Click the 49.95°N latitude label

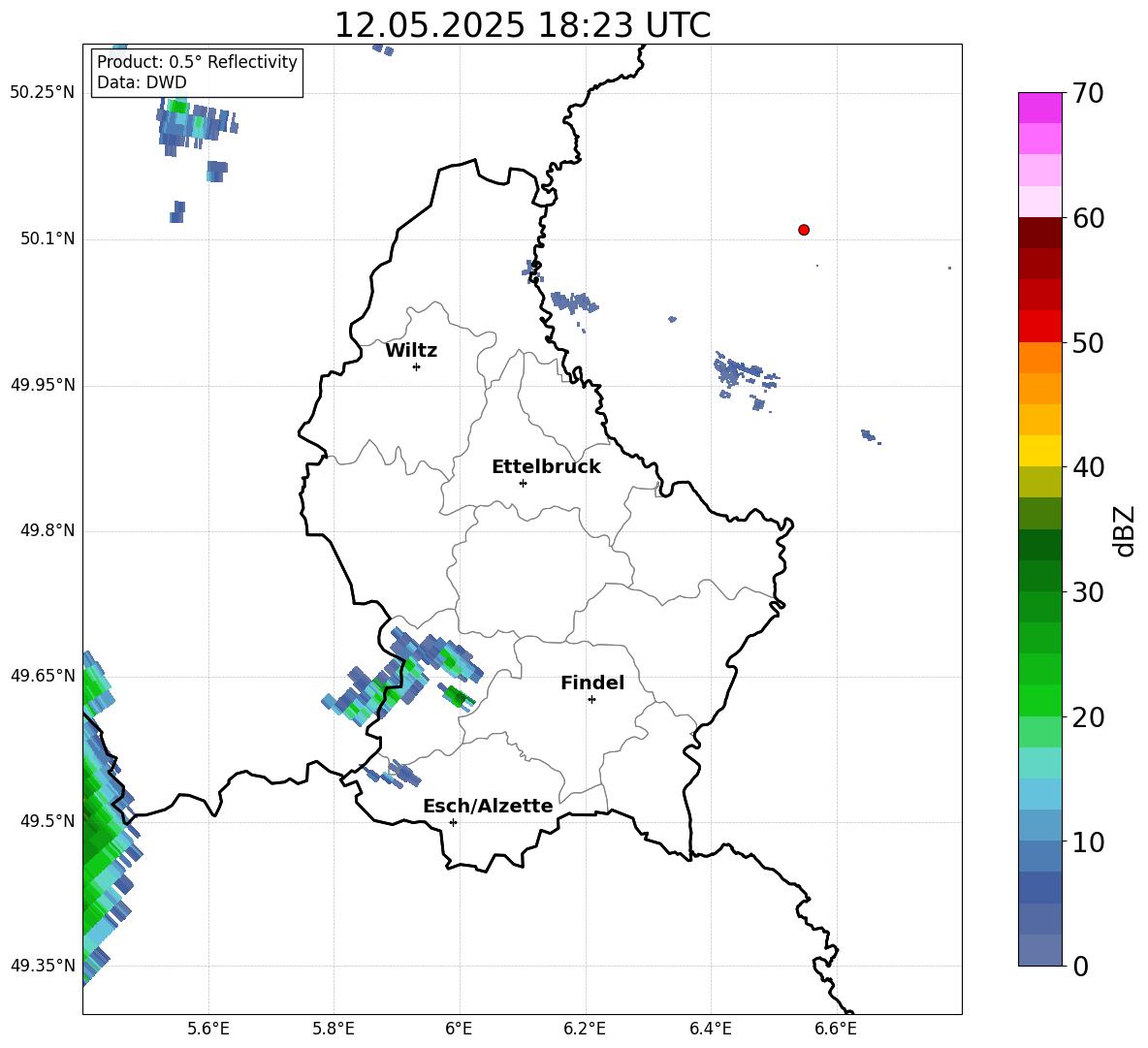coord(43,385)
